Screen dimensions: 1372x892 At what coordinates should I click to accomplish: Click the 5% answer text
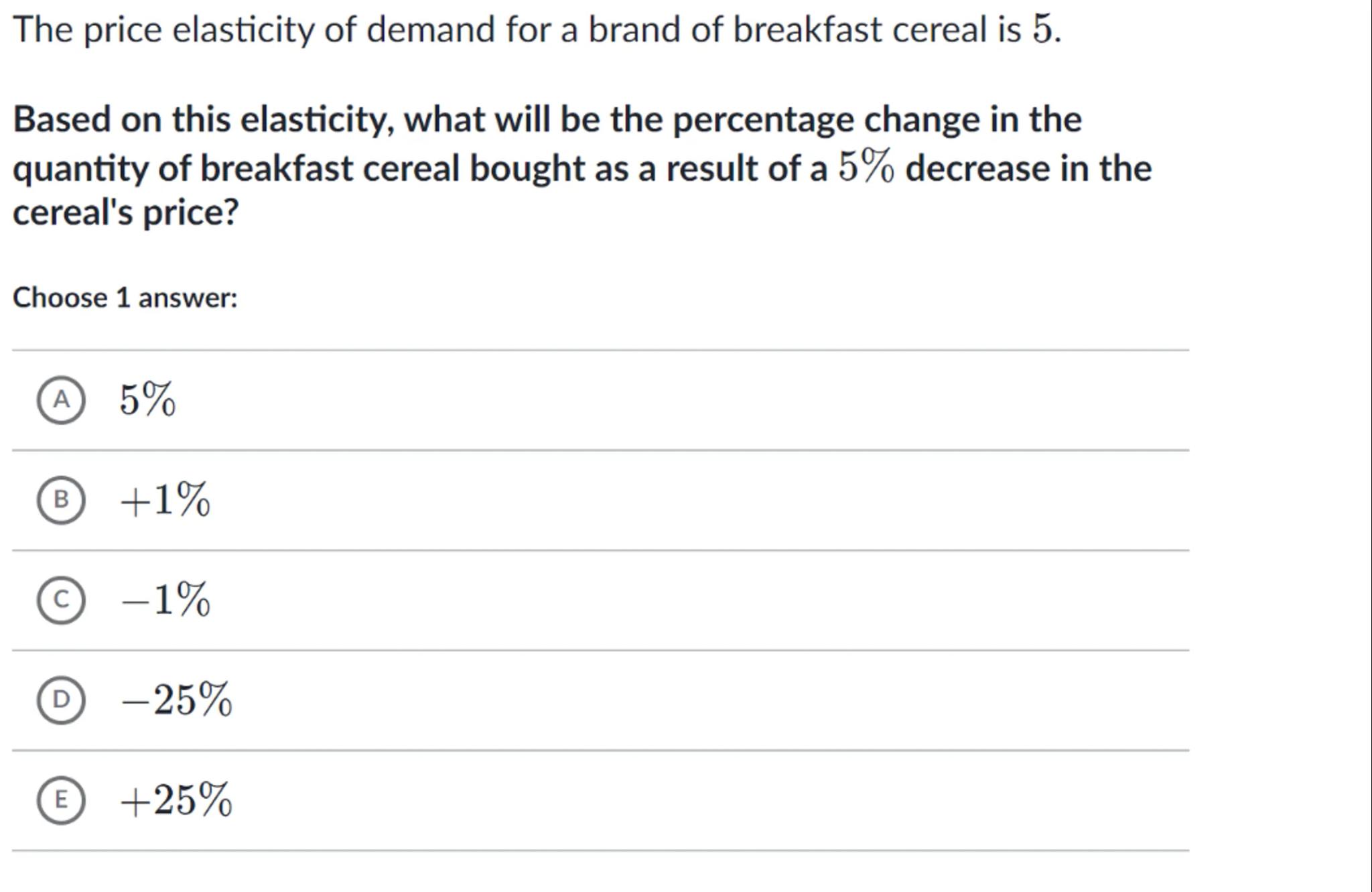coord(147,400)
